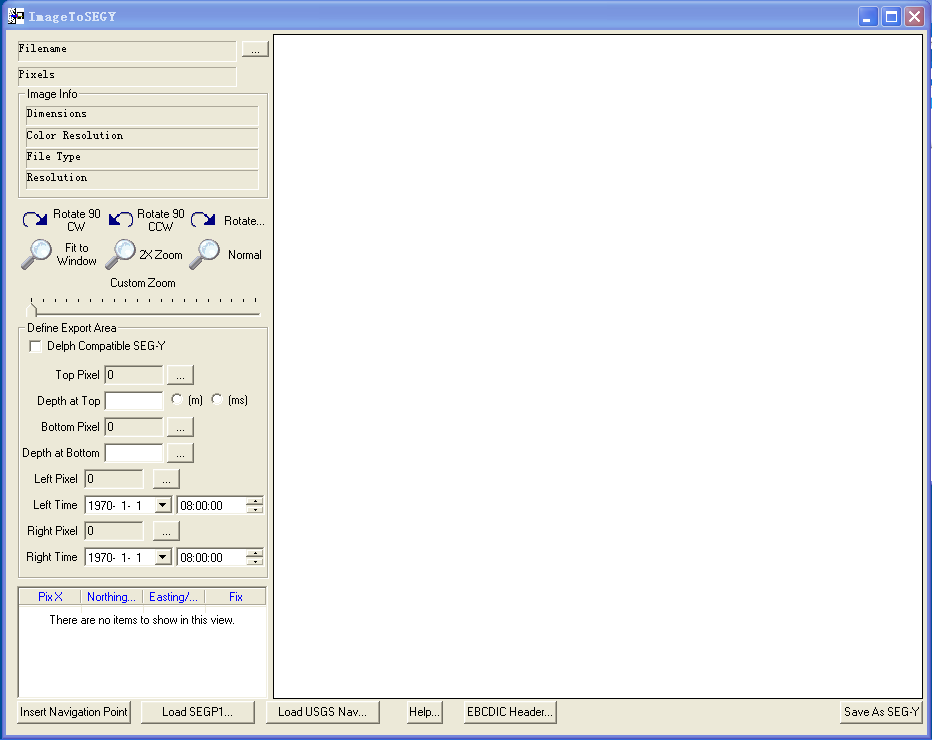Click Load SEGP1... button
This screenshot has width=932, height=740.
tap(197, 712)
